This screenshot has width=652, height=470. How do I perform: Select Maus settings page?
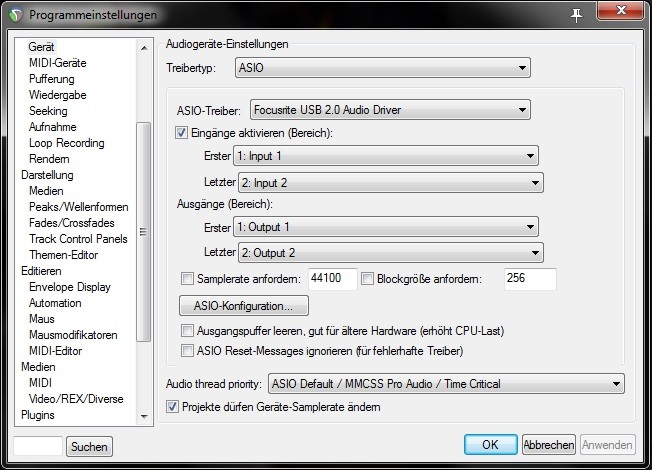42,319
